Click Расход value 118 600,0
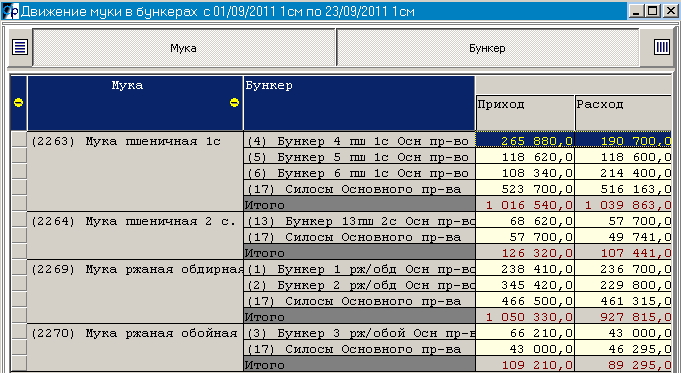Screen dimensions: 681x373 [623, 156]
